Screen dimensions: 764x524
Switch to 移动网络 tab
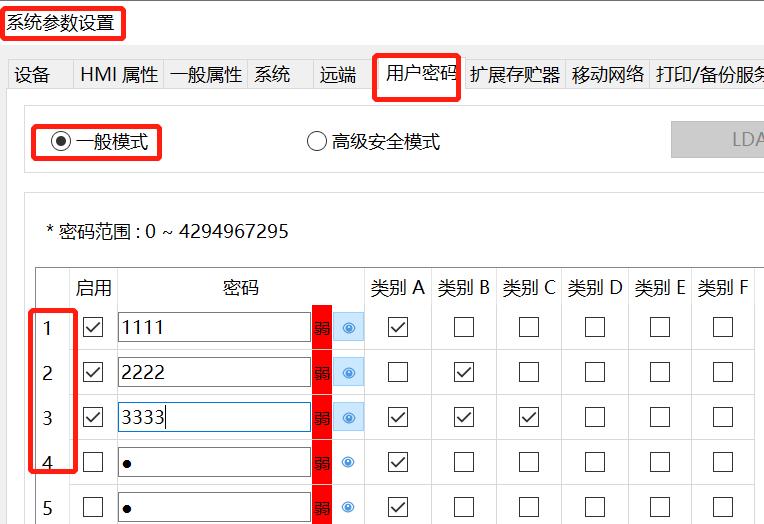click(x=608, y=75)
